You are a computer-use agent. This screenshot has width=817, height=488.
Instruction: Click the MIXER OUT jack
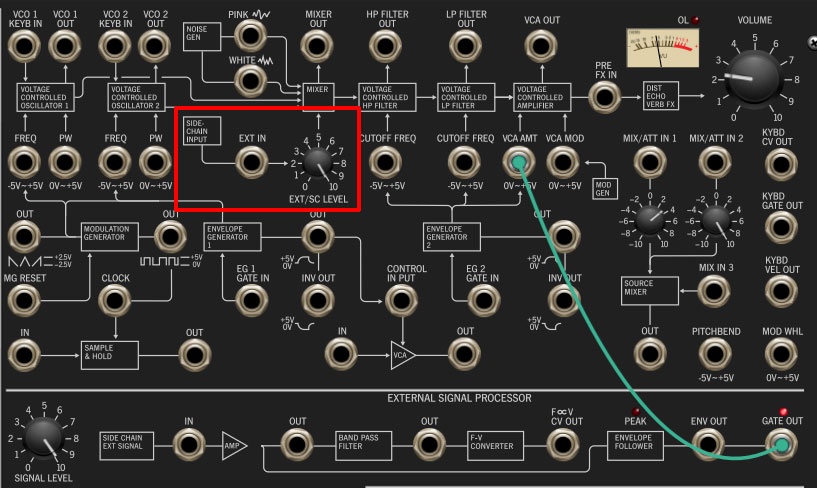[x=317, y=46]
